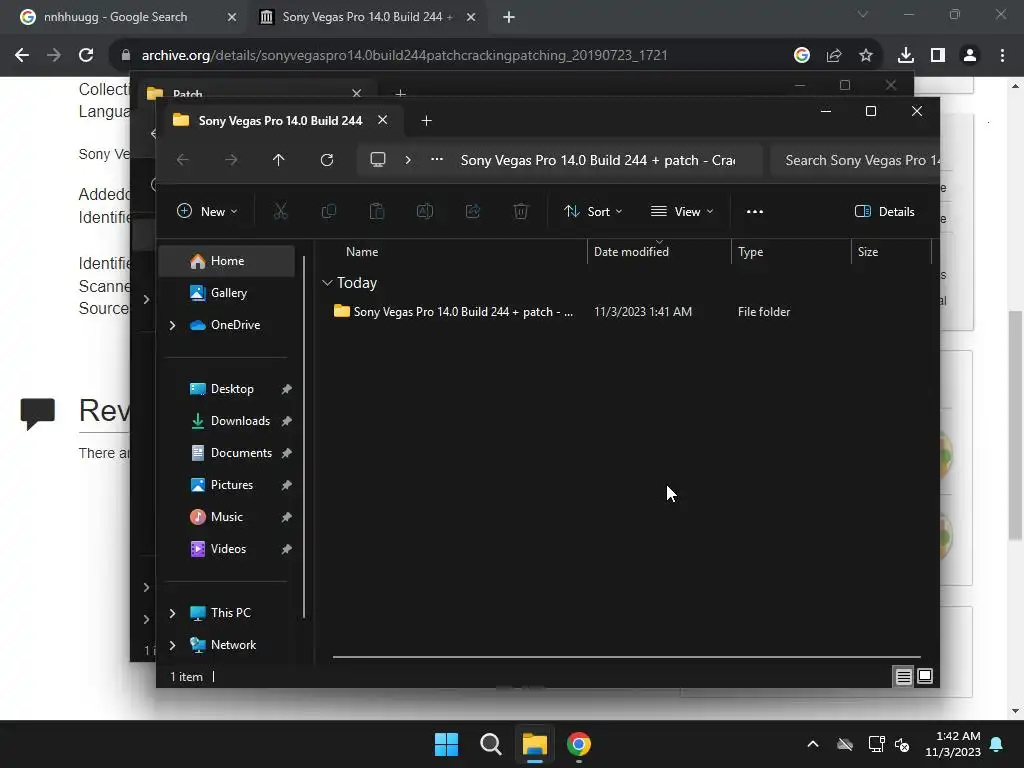This screenshot has height=768, width=1024.
Task: Click the Explorer forward navigation arrow
Action: point(231,160)
